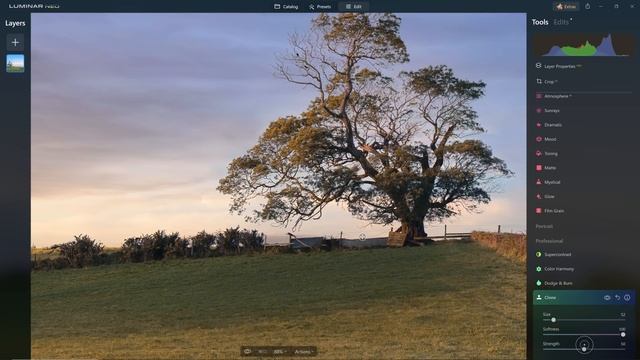The image size is (640, 360).
Task: Click the Matte tool icon
Action: 539,168
